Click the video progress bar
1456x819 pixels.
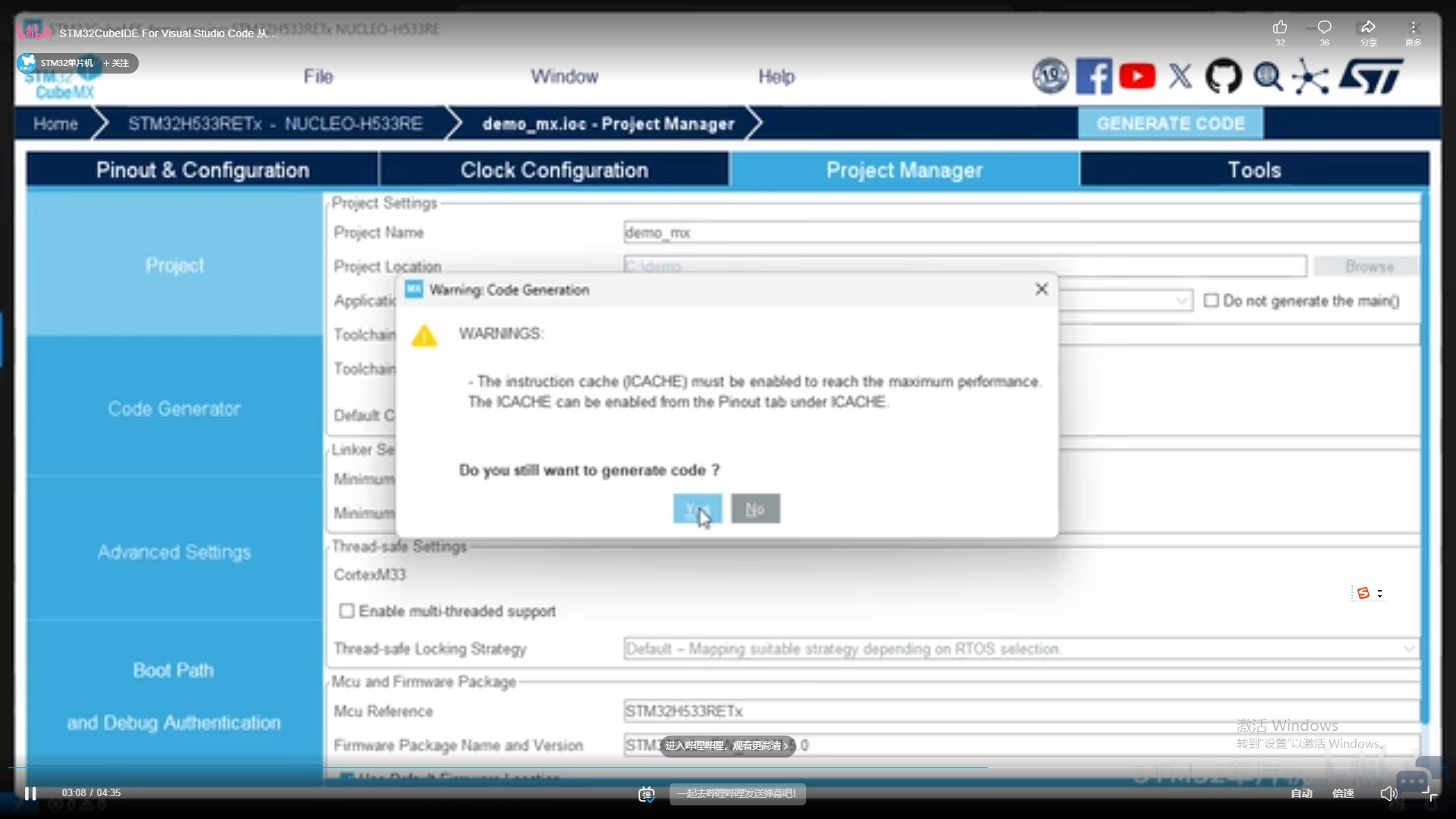coord(728,767)
